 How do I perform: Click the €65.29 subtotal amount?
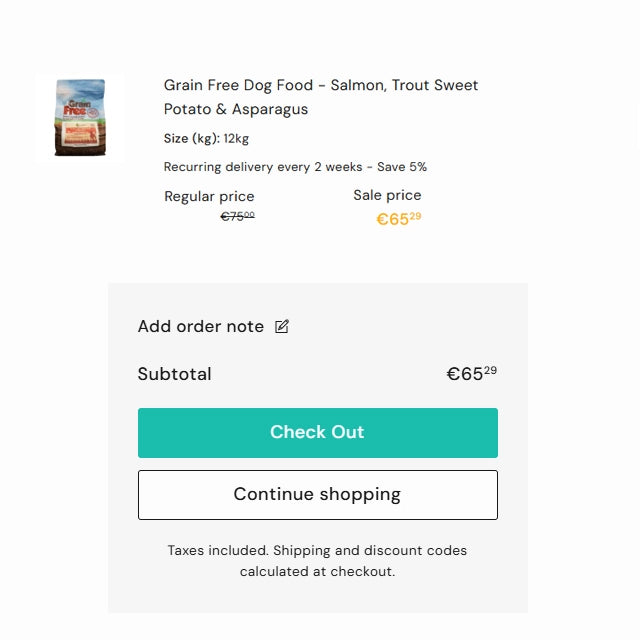471,374
